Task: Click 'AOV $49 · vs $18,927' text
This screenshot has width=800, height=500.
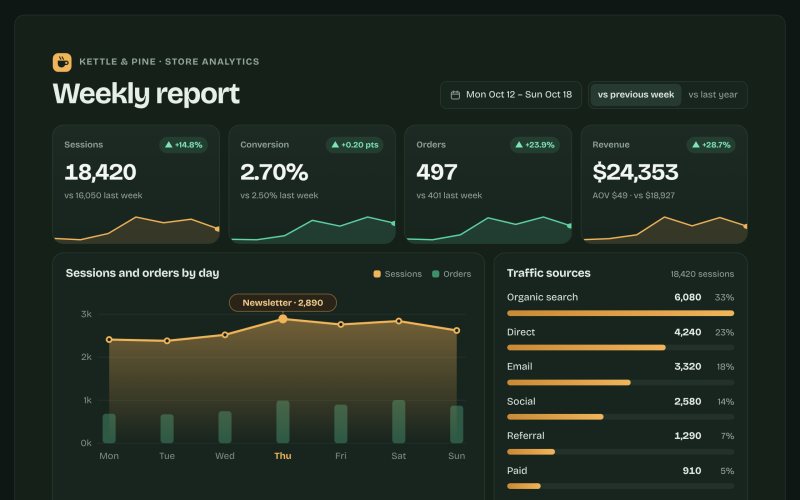Action: [634, 195]
